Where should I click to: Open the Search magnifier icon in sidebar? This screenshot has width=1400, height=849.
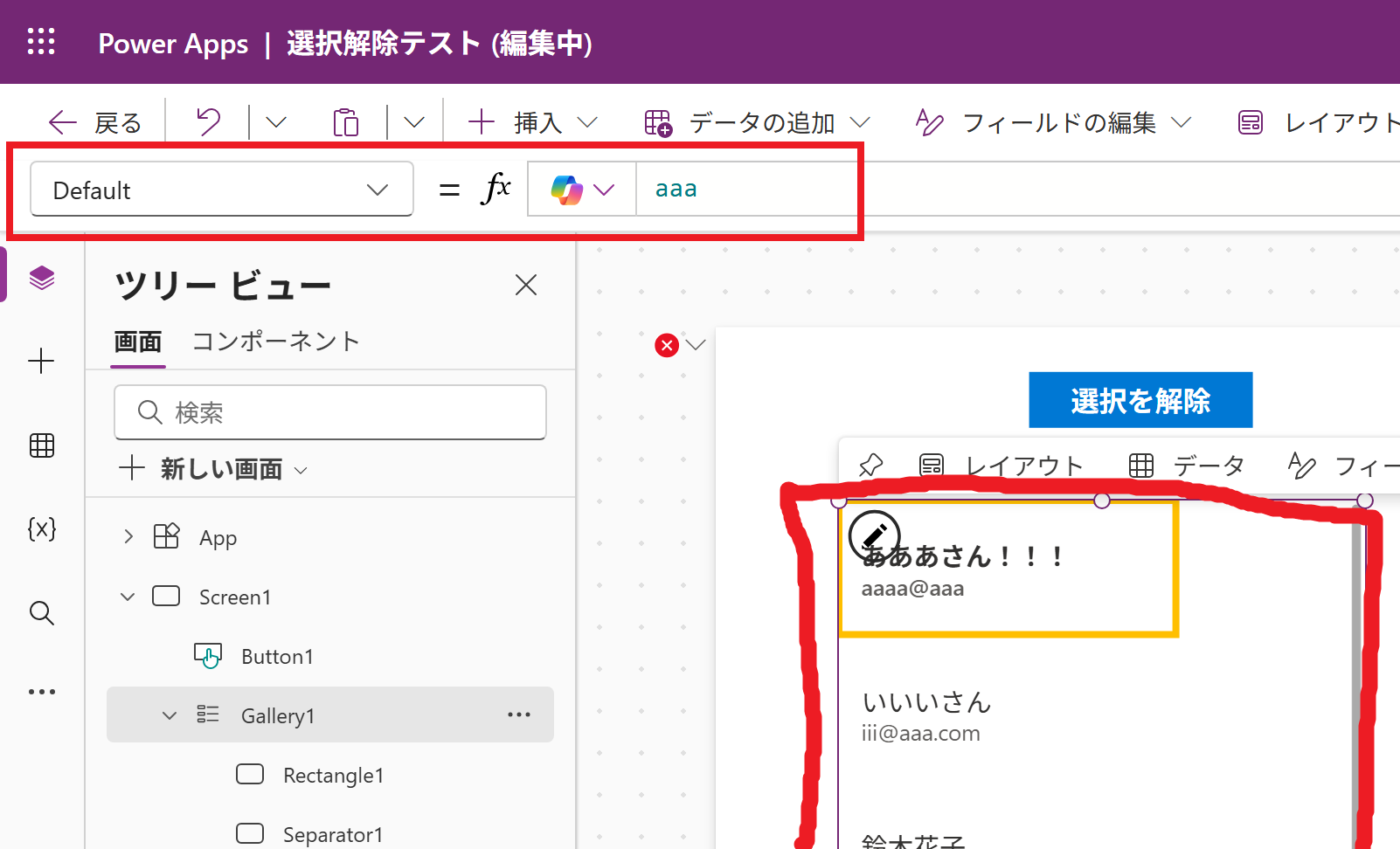click(42, 612)
